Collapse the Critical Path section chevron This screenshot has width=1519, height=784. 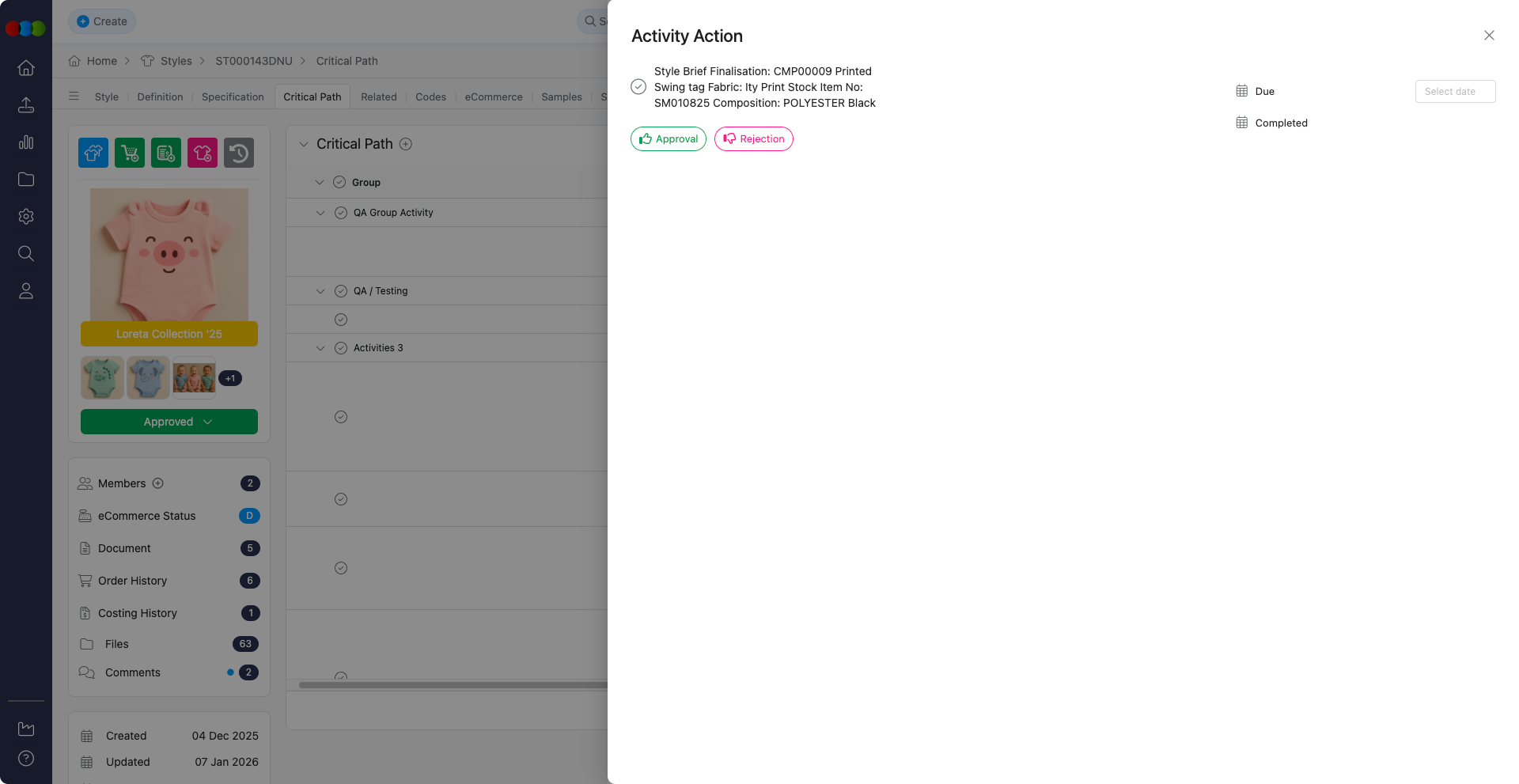304,144
